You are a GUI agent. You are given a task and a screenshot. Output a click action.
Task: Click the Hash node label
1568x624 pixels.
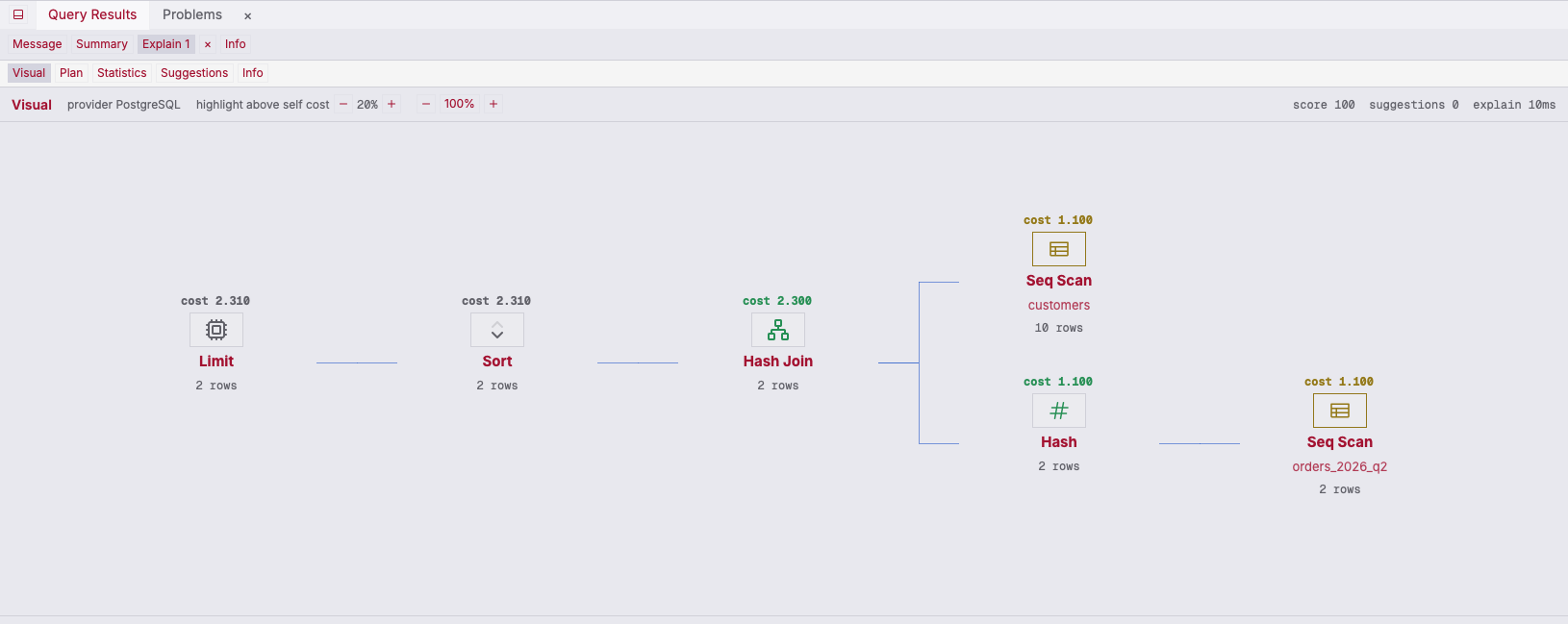coord(1059,442)
